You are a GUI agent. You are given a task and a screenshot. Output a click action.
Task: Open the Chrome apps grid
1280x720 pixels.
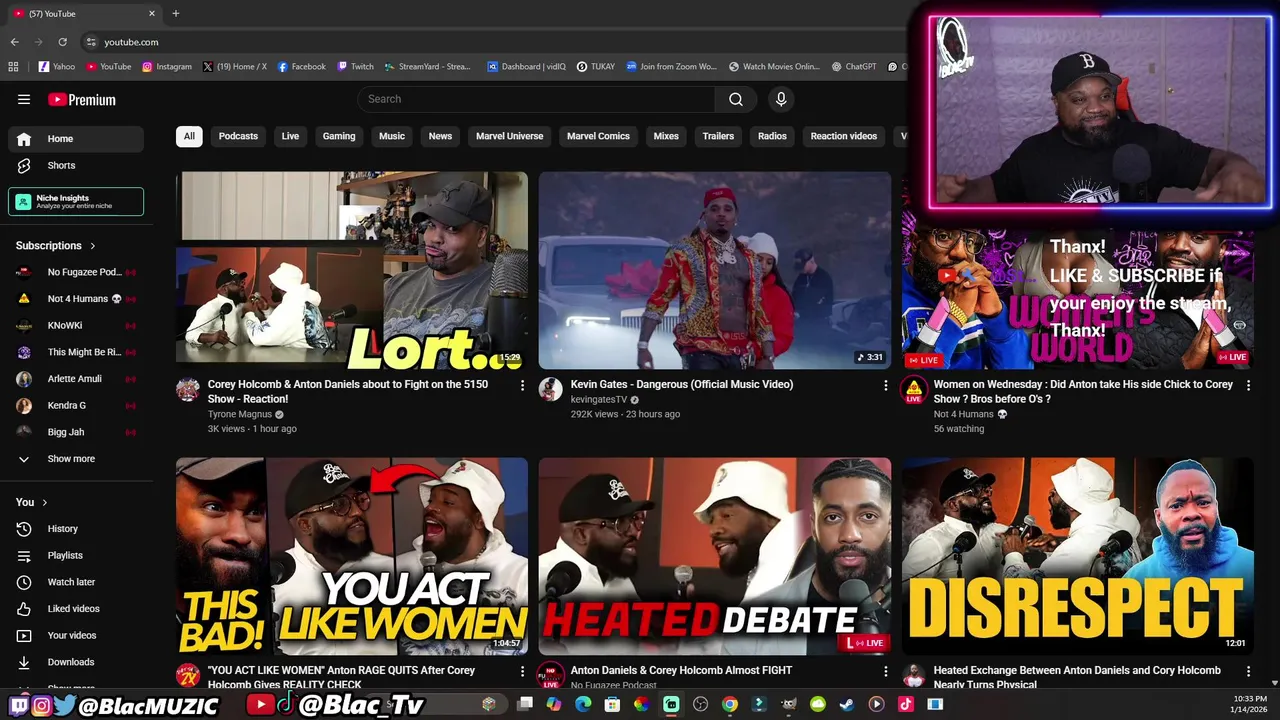pos(13,67)
